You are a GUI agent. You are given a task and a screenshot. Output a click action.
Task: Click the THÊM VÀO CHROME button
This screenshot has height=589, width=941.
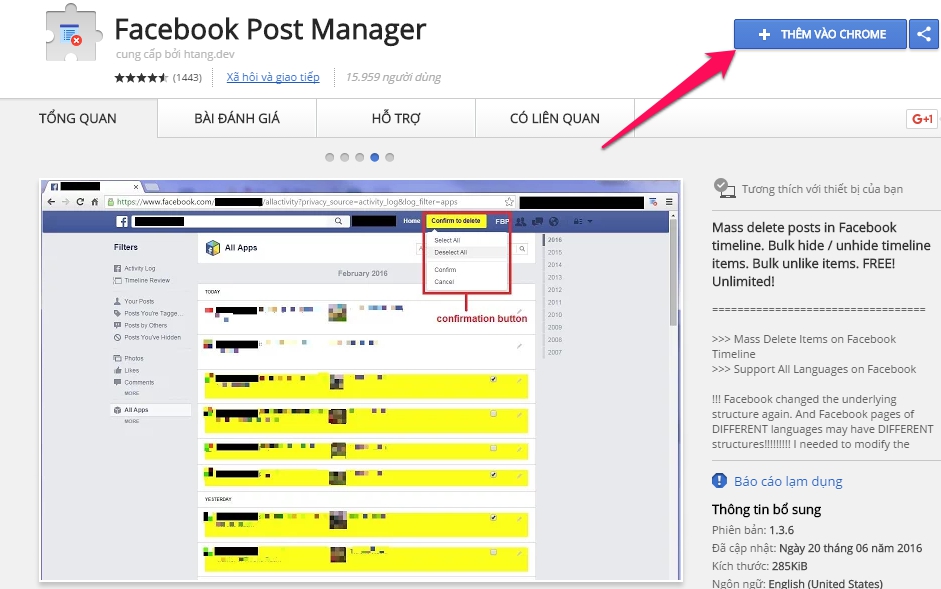(819, 34)
